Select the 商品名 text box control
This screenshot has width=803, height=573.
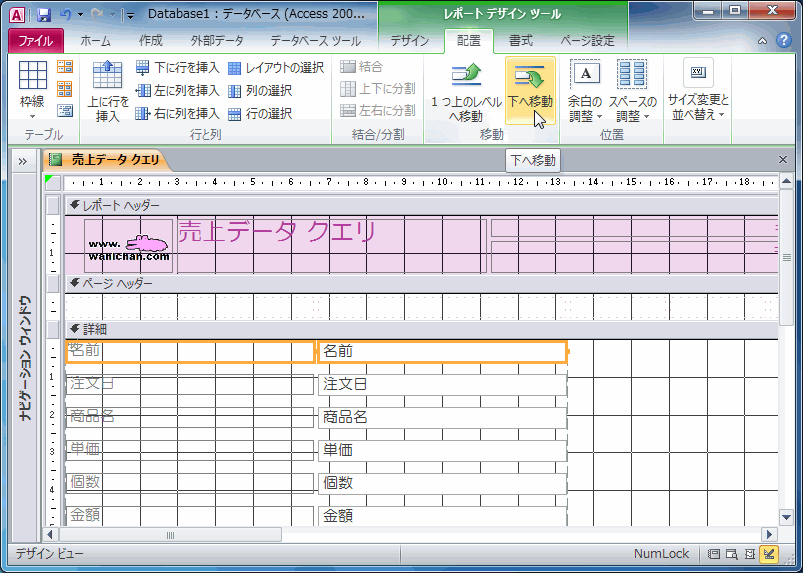coord(442,417)
